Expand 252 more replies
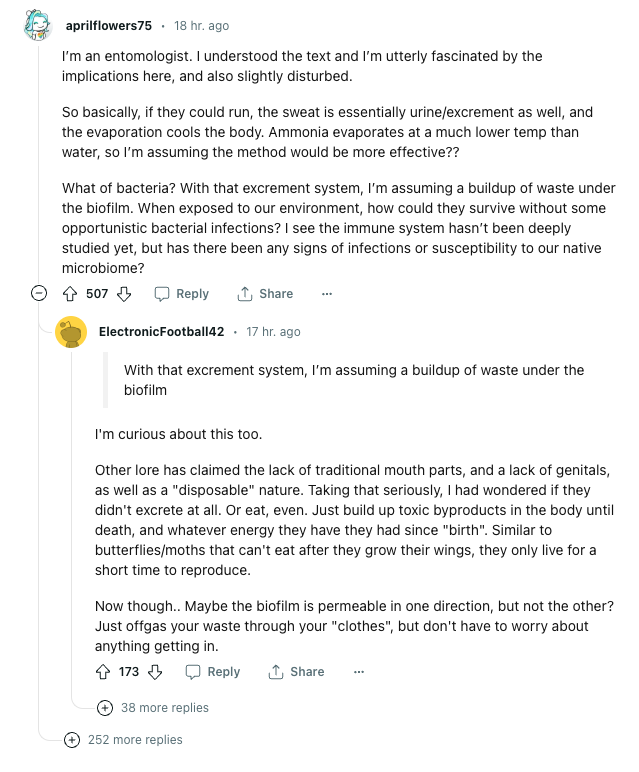The width and height of the screenshot is (639, 772). click(124, 740)
